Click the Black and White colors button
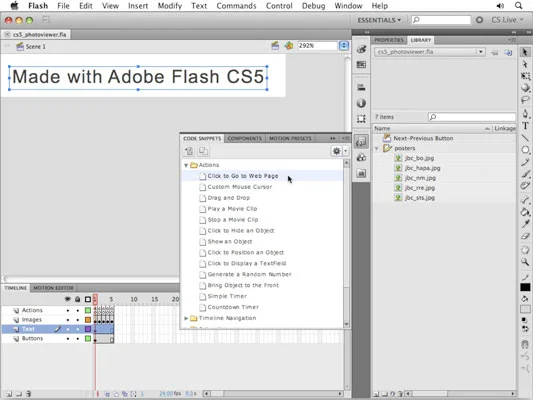The height and width of the screenshot is (400, 533). (x=525, y=320)
